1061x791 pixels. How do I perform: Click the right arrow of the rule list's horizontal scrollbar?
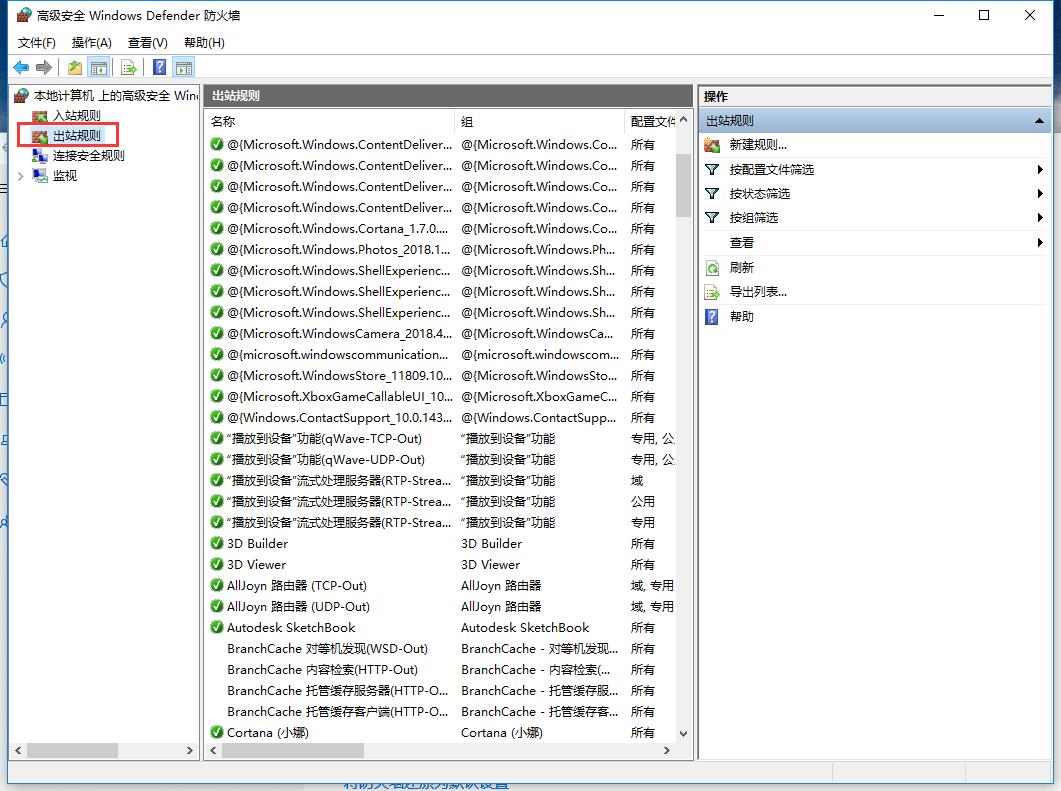coord(667,750)
